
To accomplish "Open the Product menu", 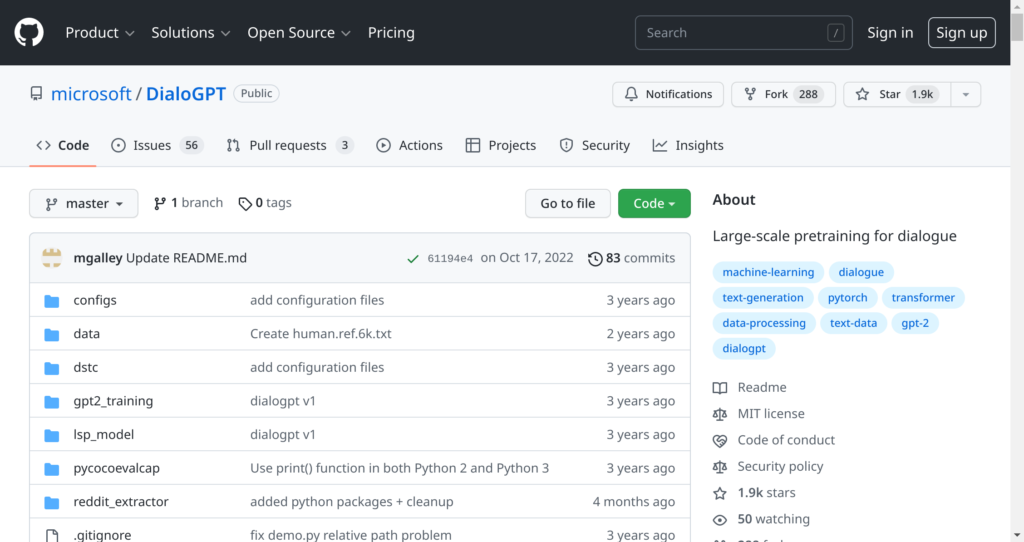I will (x=99, y=33).
